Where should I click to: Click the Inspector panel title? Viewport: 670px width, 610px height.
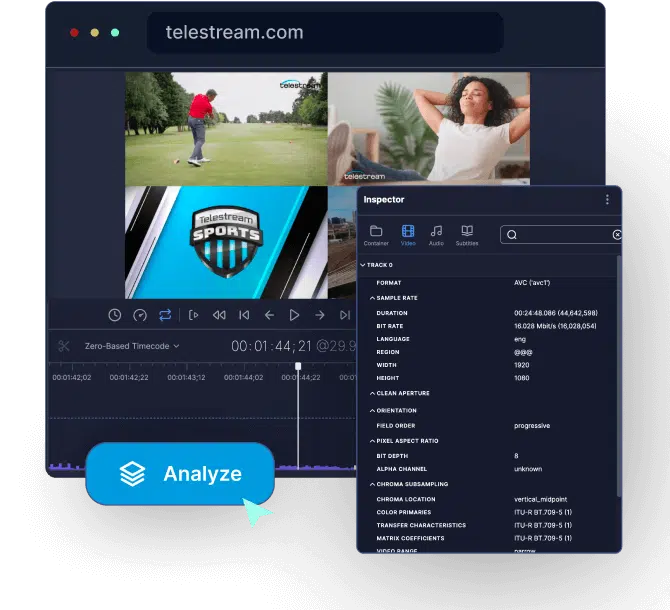point(383,199)
